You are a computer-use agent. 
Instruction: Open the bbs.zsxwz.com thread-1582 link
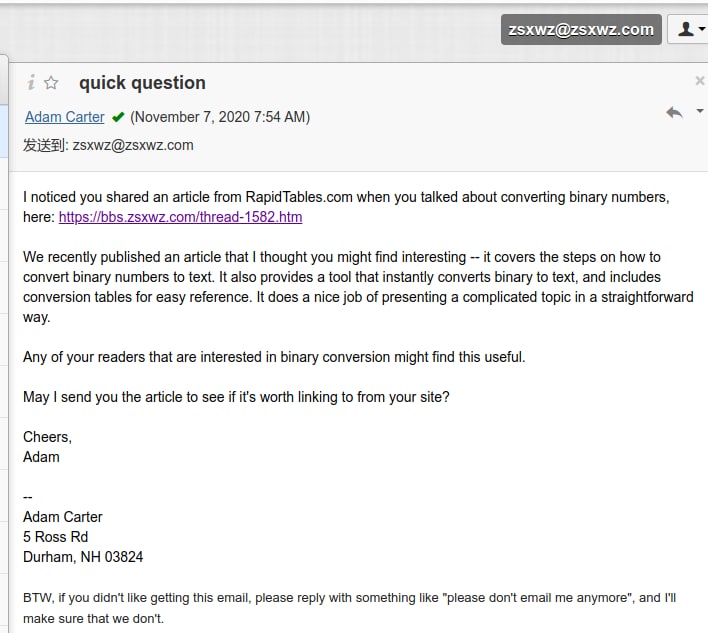click(x=180, y=217)
